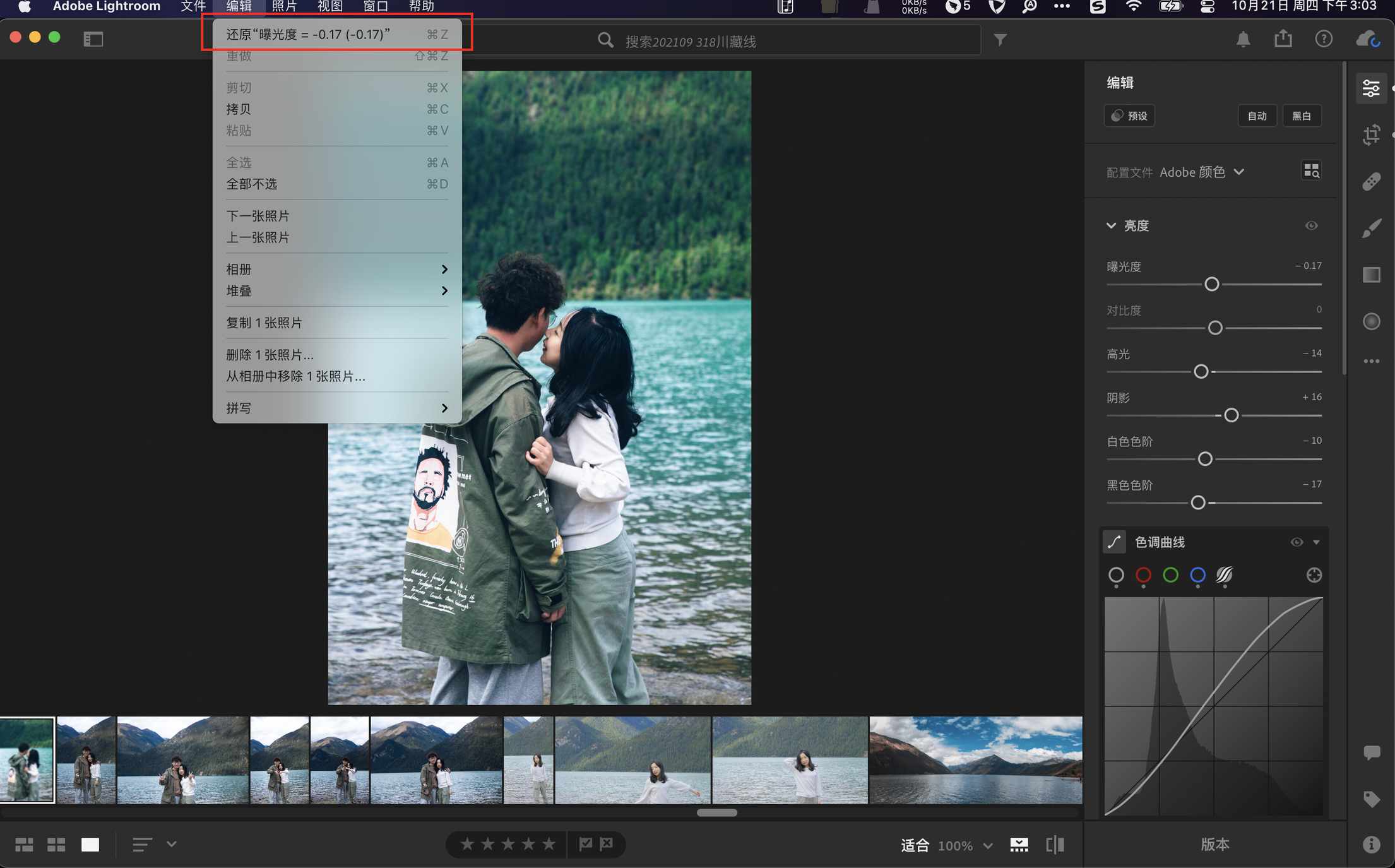Toggle the 色调曲线 eye icon

point(1297,542)
